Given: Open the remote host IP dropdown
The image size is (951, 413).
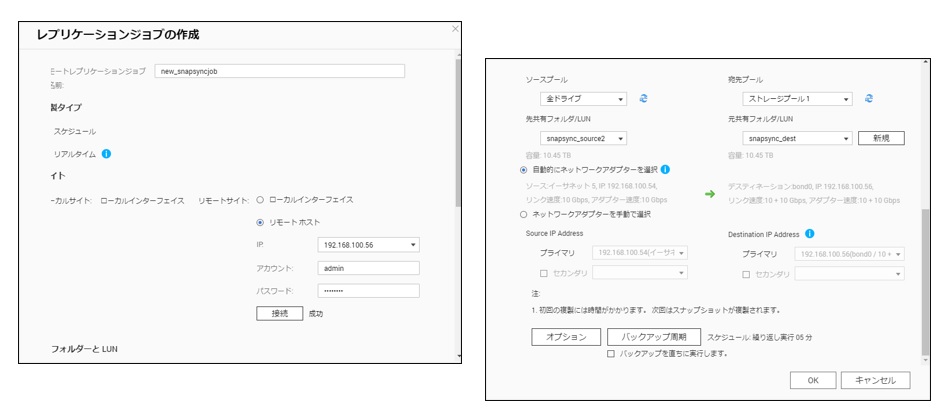Looking at the screenshot, I should (368, 245).
